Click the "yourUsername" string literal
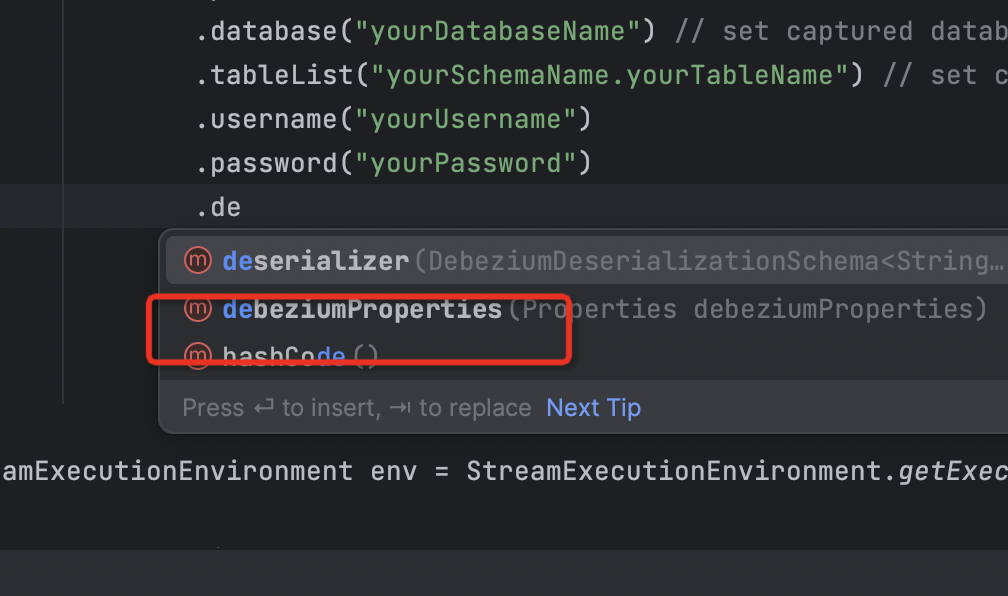1008x596 pixels. tap(467, 119)
